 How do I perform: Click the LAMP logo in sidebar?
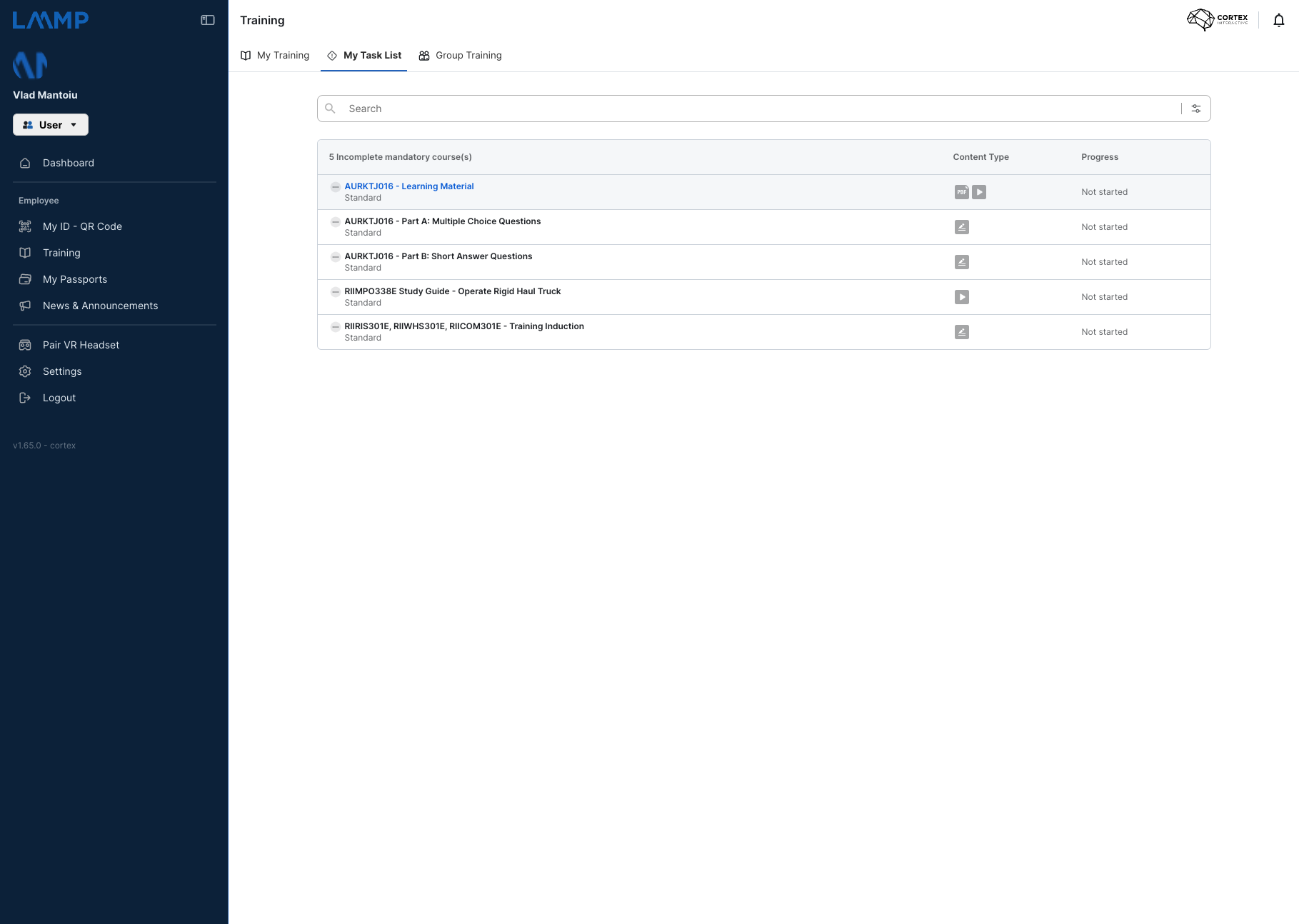tap(51, 20)
